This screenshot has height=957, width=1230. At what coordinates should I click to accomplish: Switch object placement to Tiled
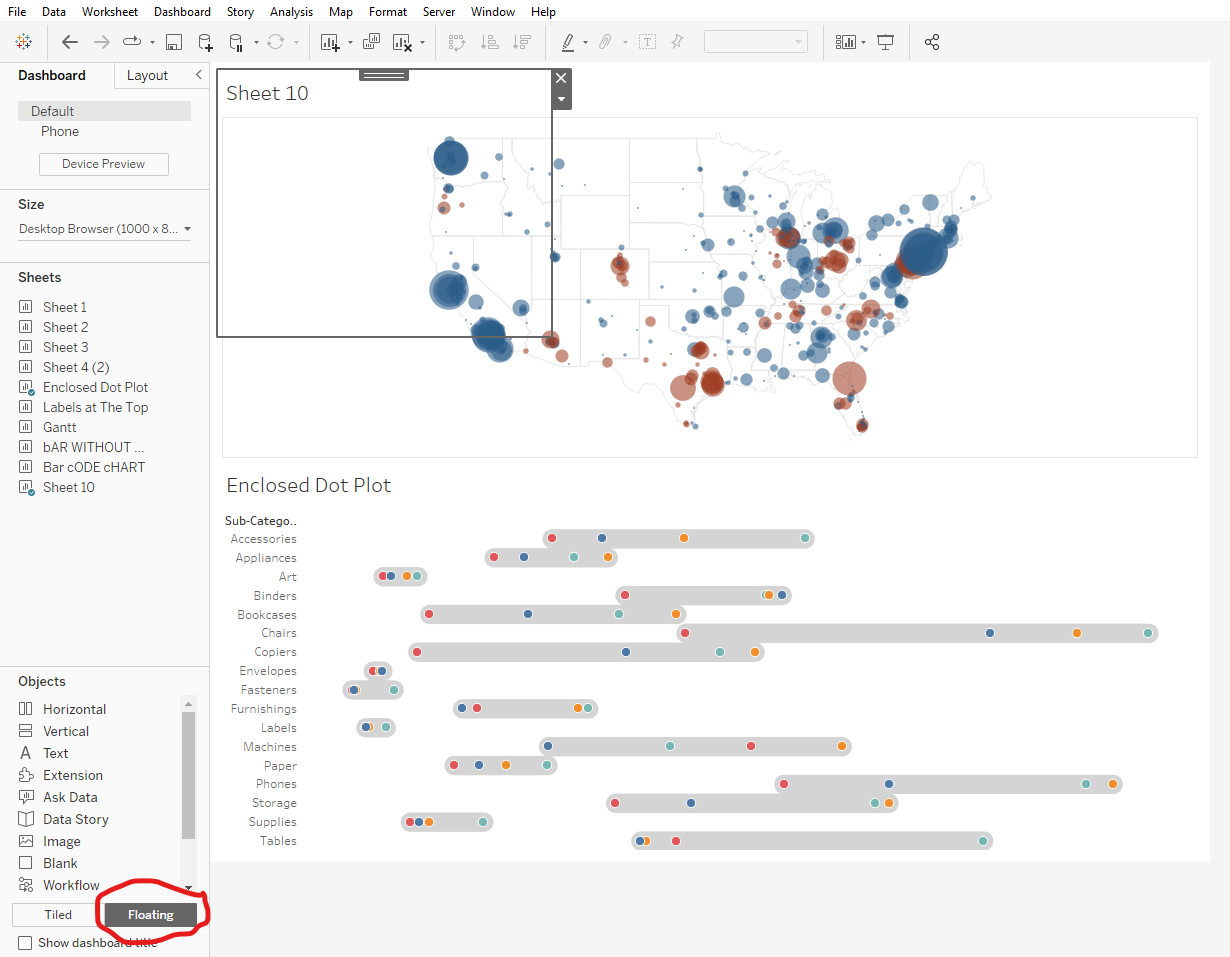tap(58, 915)
